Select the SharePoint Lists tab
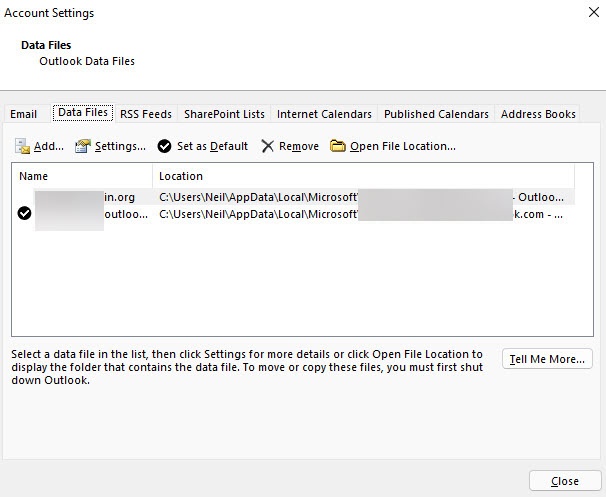 pos(224,114)
